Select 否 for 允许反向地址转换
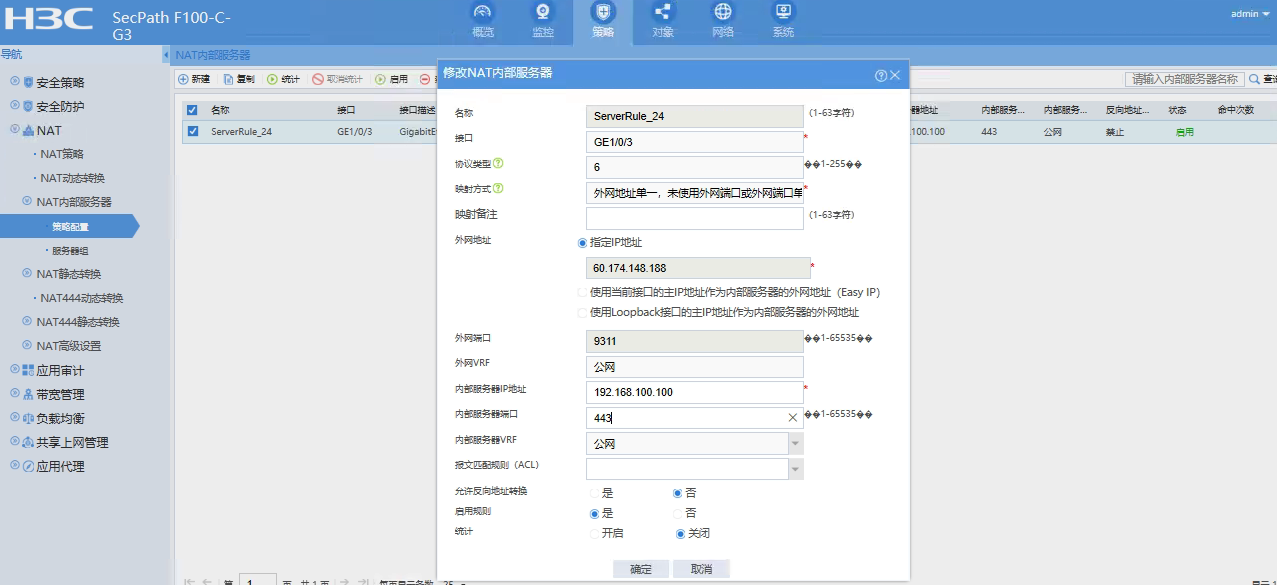Image resolution: width=1277 pixels, height=585 pixels. [678, 493]
